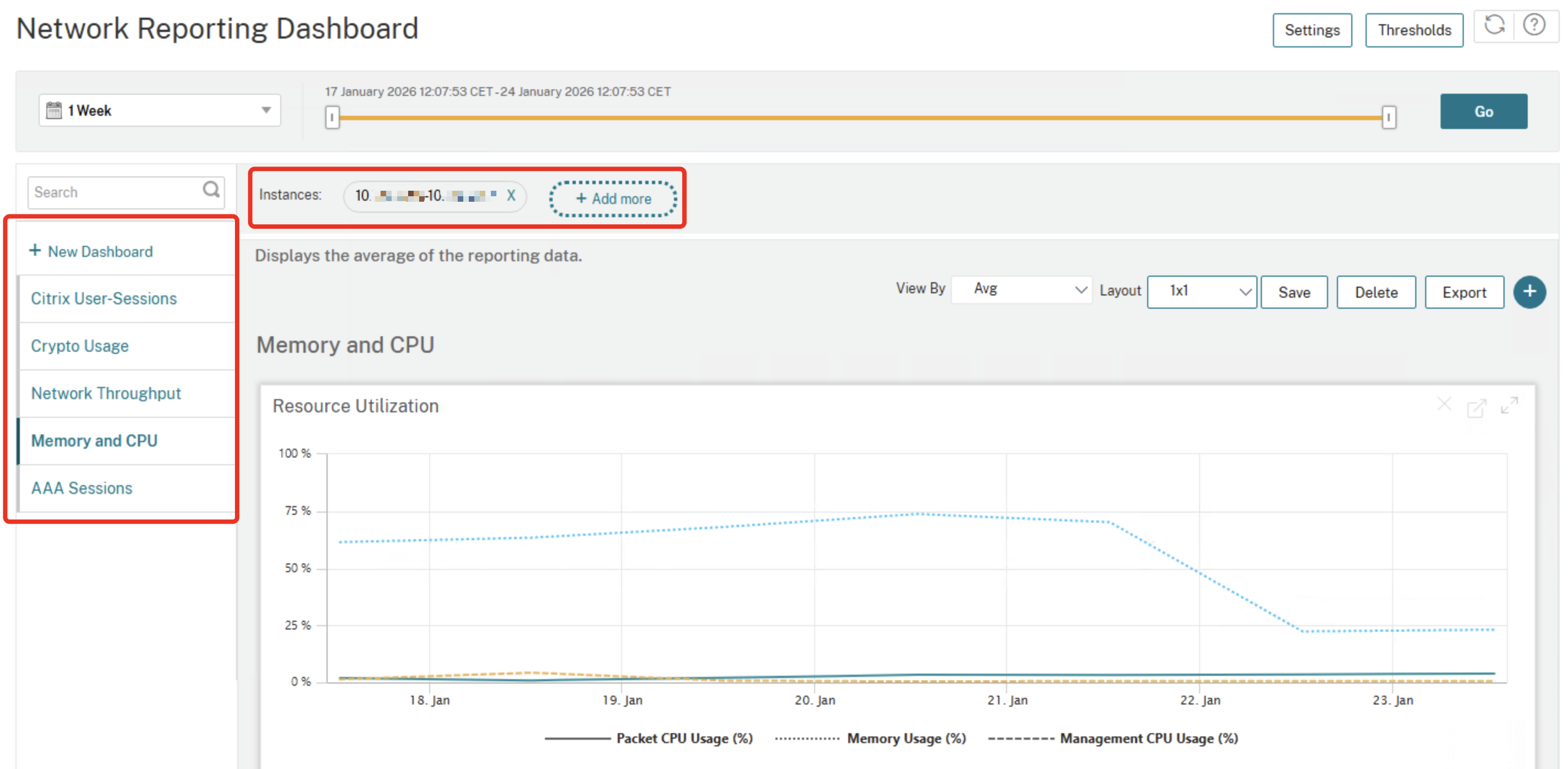Screen dimensions: 1568x769
Task: Click the left handle of the time slider
Action: coord(331,117)
